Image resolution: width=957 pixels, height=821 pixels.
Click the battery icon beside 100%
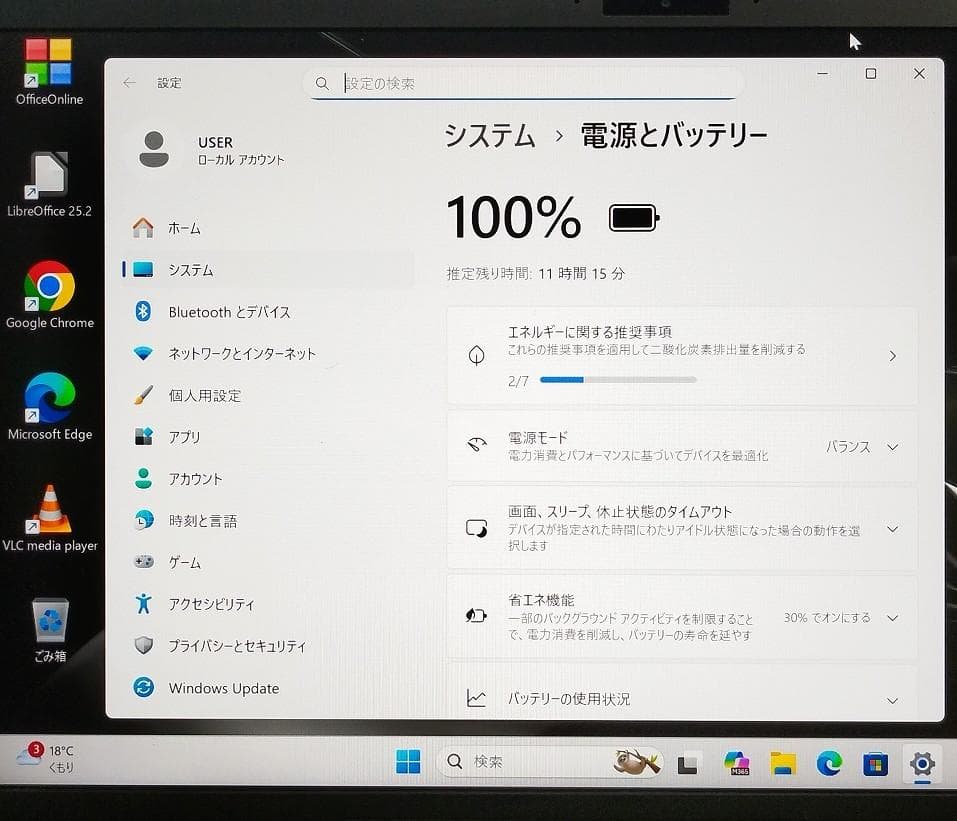pyautogui.click(x=632, y=216)
